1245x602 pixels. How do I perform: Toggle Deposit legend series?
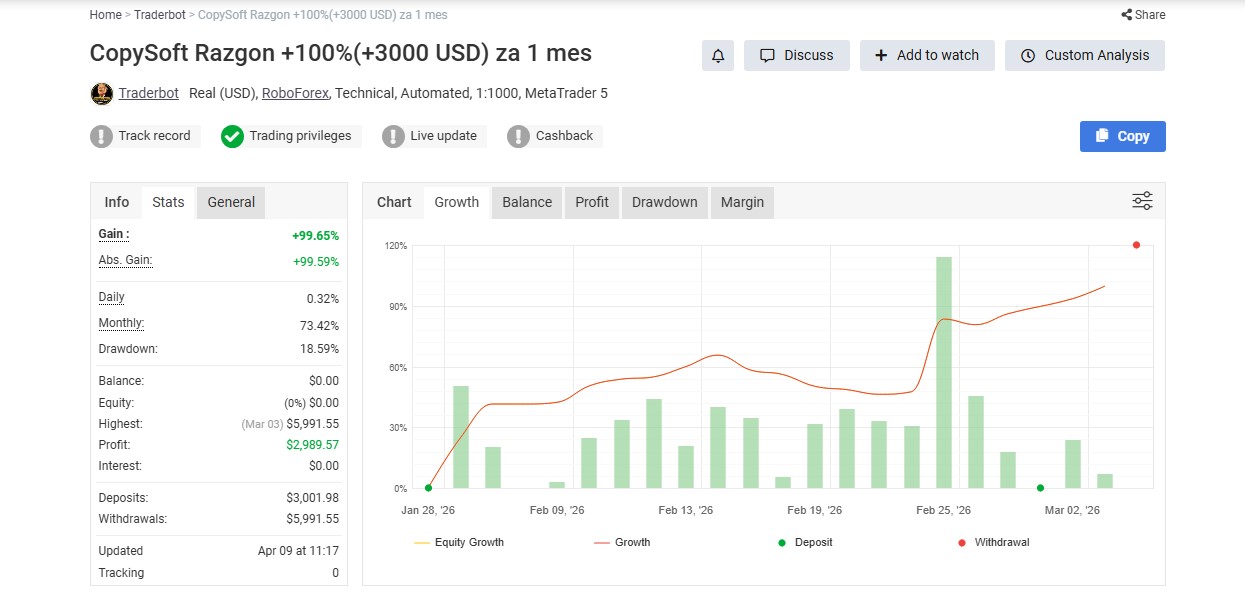click(x=805, y=542)
